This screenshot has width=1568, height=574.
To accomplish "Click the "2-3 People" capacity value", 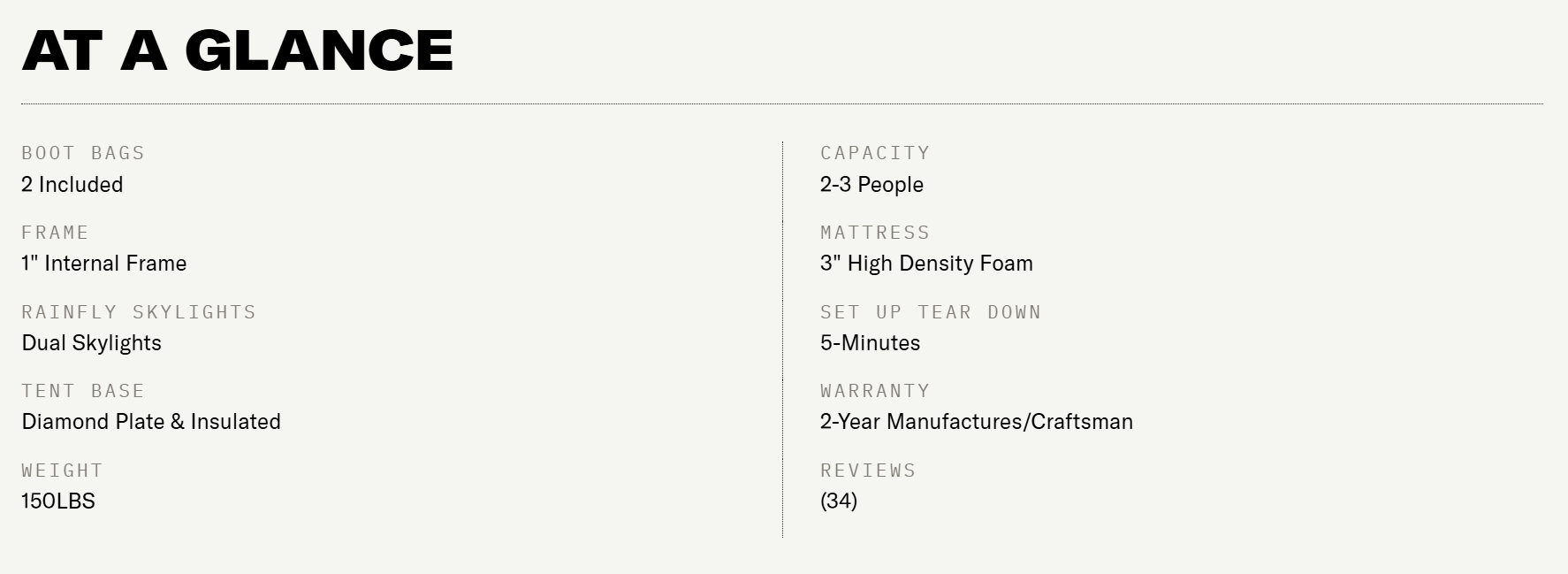I will tap(872, 185).
